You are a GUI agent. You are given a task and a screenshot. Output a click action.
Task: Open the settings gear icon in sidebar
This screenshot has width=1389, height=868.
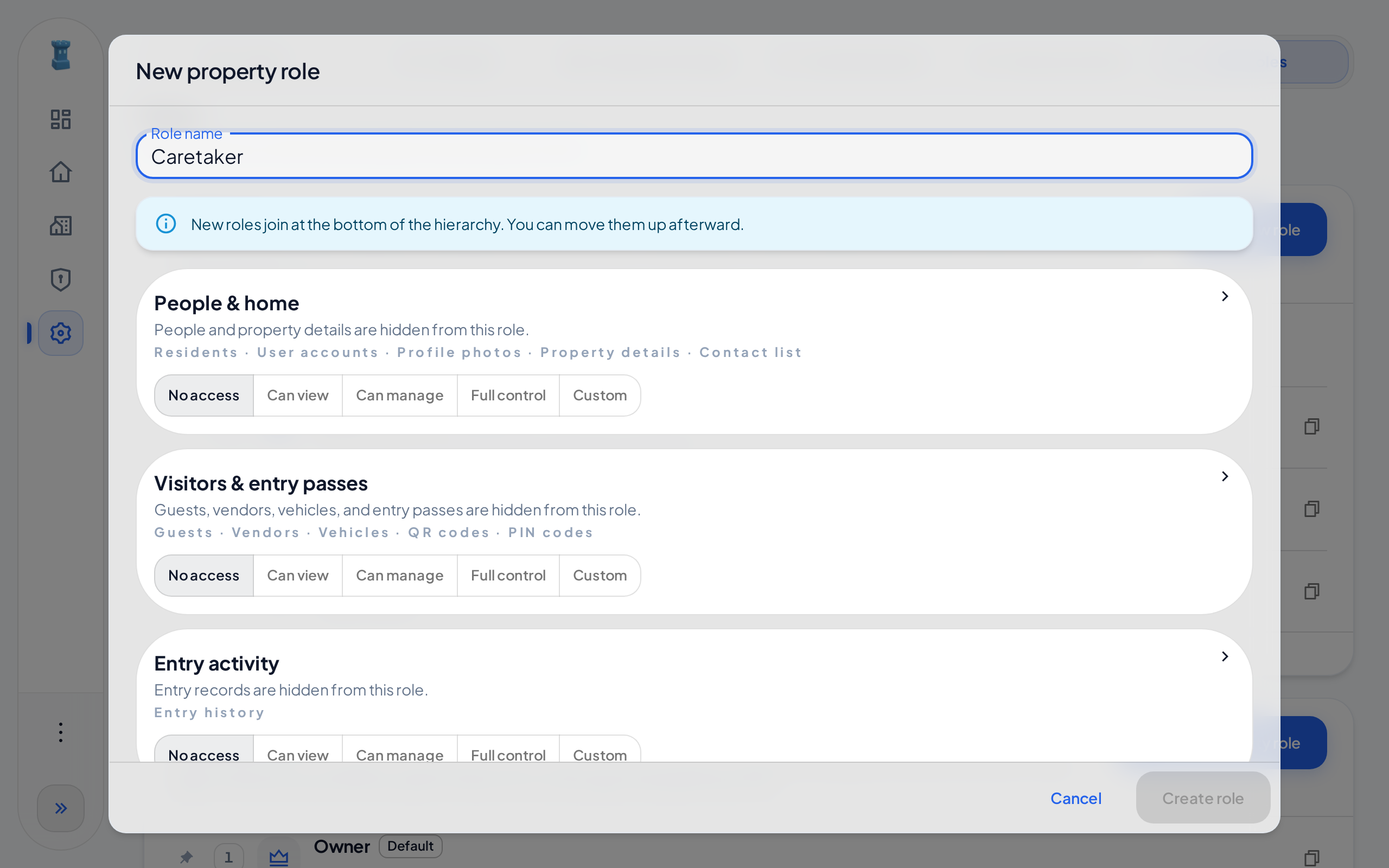click(60, 333)
